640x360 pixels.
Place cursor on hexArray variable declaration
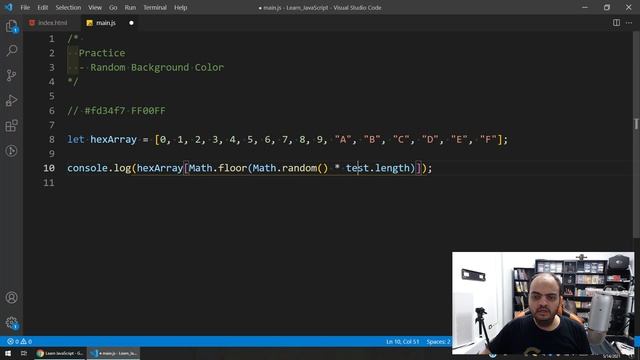click(113, 140)
